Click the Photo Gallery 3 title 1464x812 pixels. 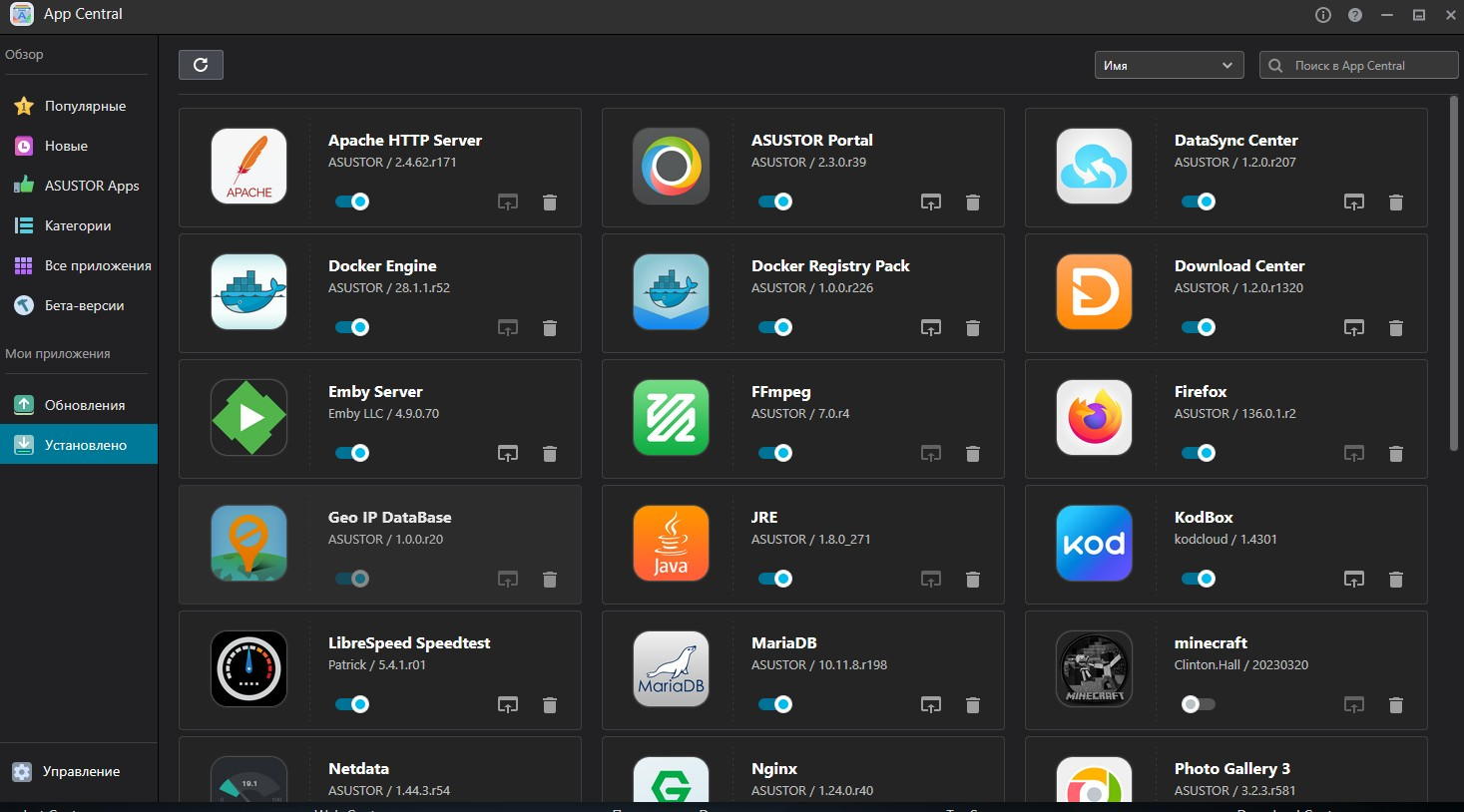pos(1232,768)
